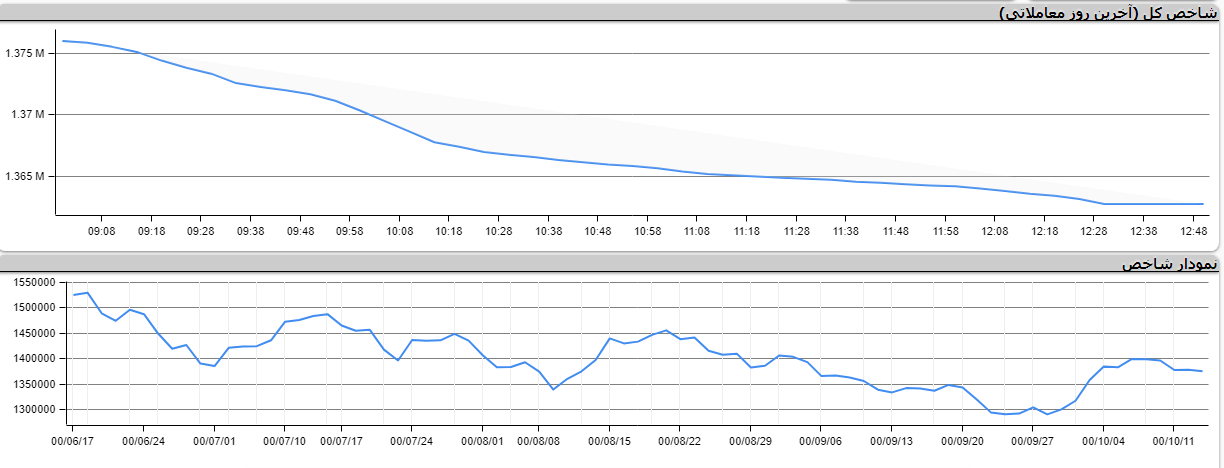1224x468 pixels.
Task: Select the 00/07/10 date axis label
Action: (285, 440)
